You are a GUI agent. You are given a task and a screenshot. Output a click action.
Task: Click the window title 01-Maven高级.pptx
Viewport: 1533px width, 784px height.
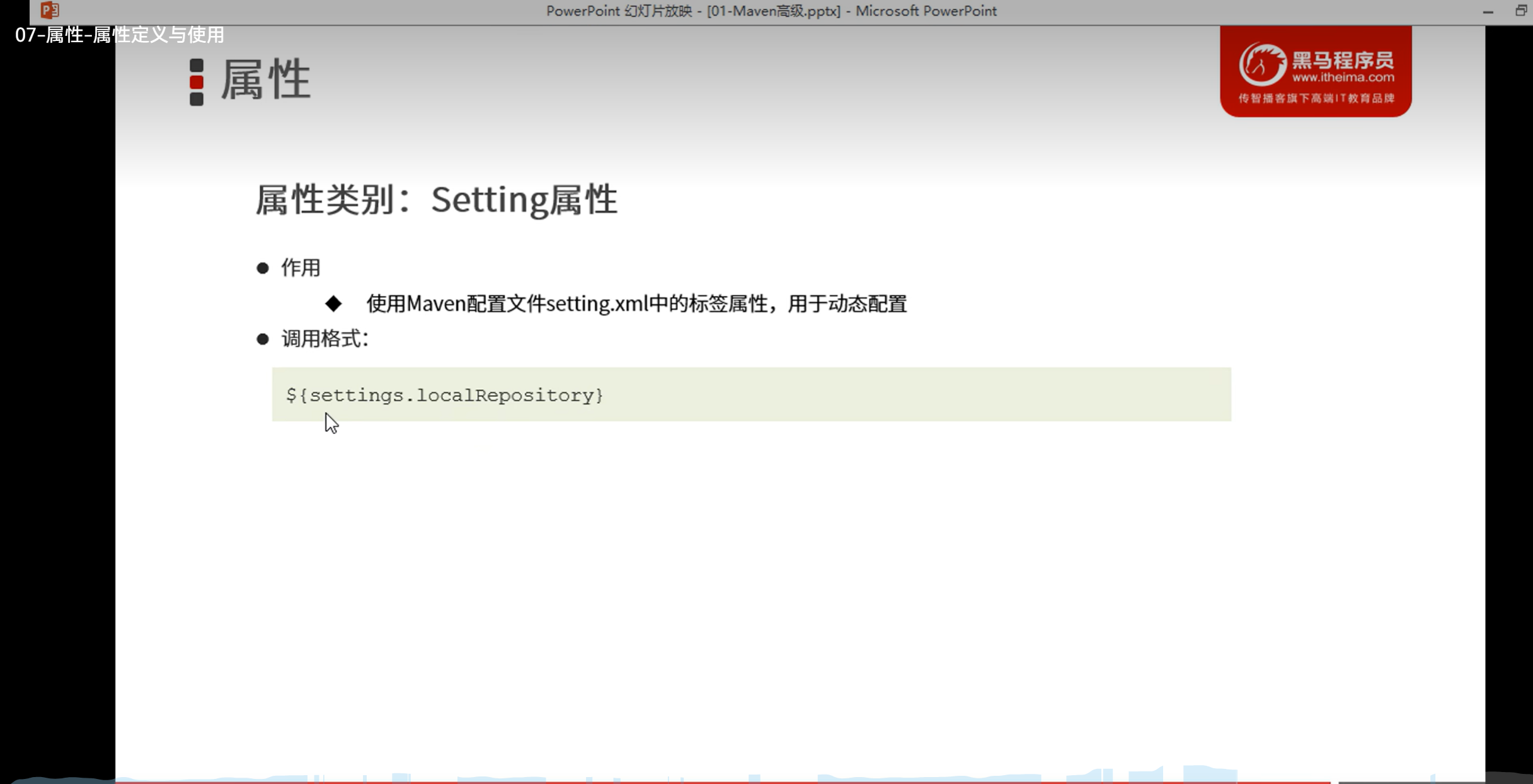coord(773,11)
